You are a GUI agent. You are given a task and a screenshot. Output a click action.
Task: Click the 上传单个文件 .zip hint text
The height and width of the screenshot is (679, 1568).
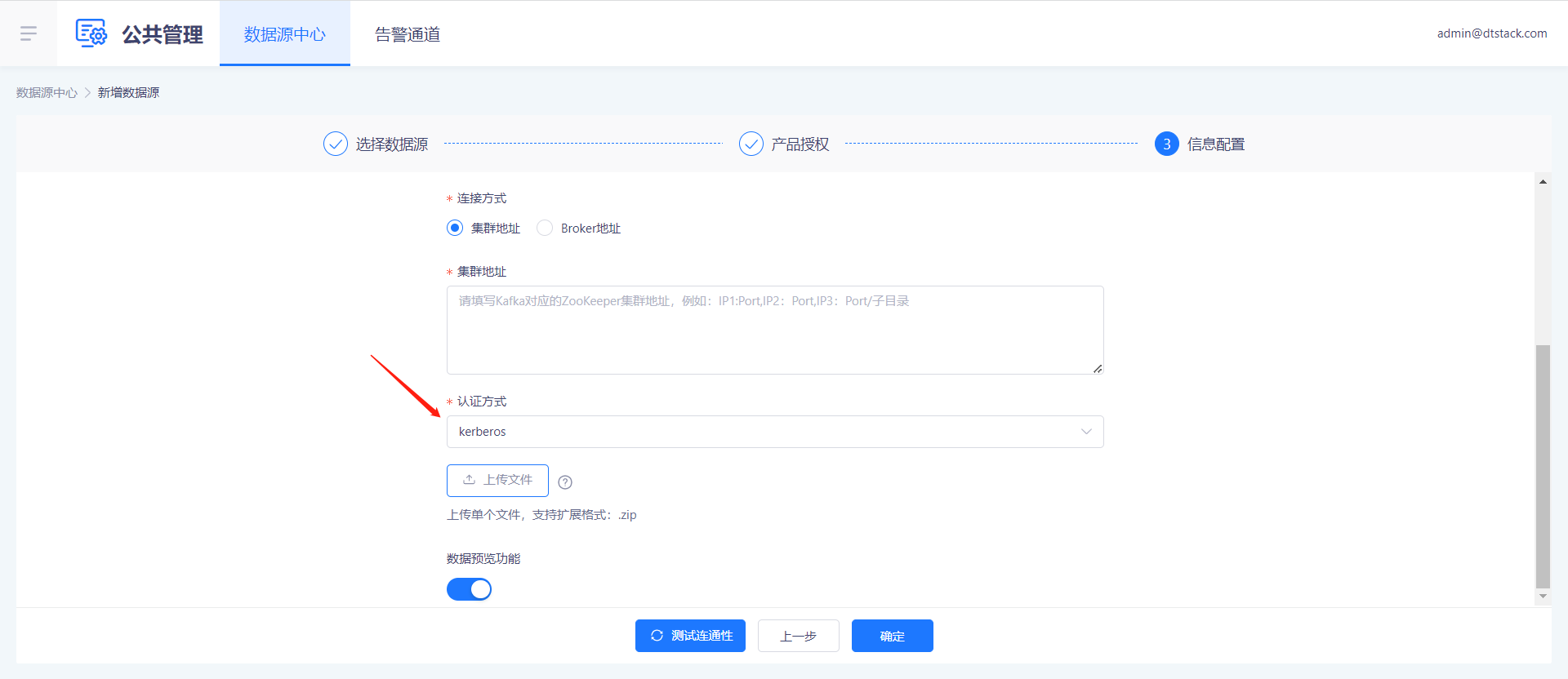pyautogui.click(x=541, y=515)
